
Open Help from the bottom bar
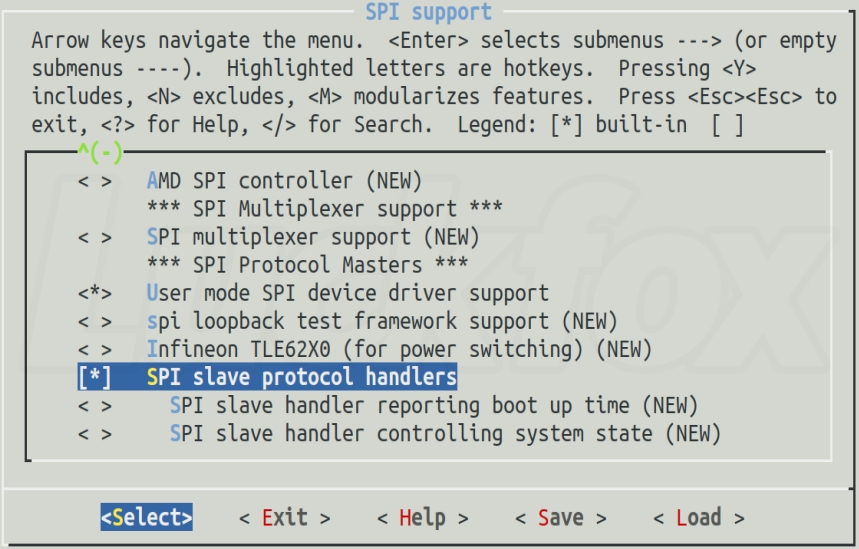pyautogui.click(x=422, y=518)
